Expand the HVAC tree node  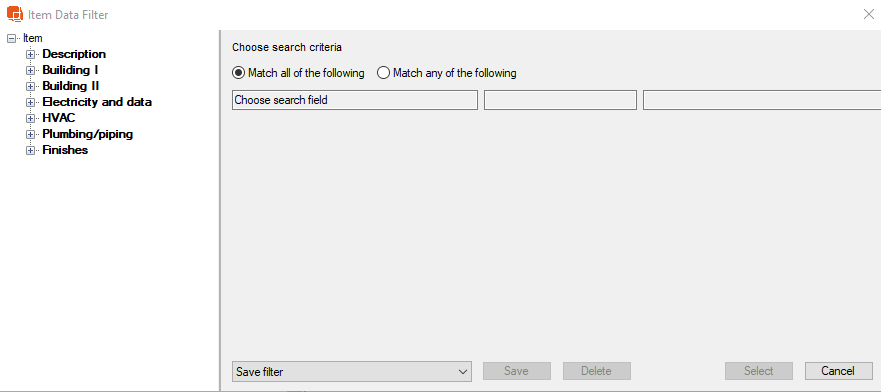pos(30,118)
